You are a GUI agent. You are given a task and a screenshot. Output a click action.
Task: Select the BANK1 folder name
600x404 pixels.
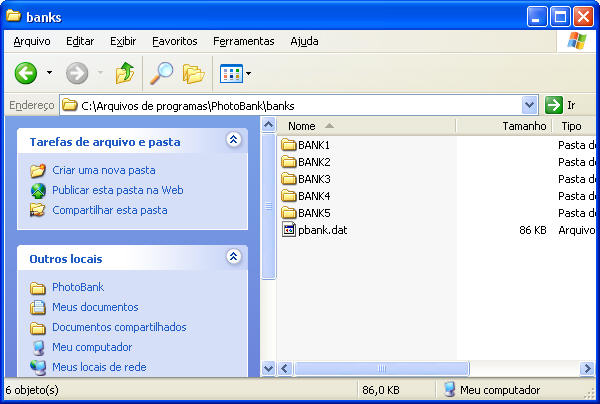click(x=314, y=145)
